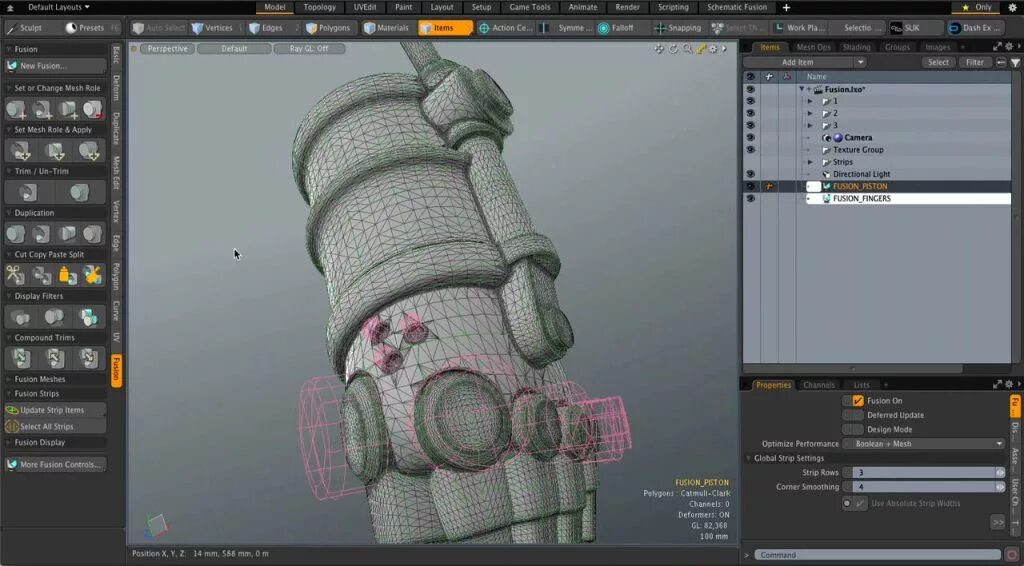Click the first Duplication icon
This screenshot has width=1024, height=566.
(x=16, y=234)
